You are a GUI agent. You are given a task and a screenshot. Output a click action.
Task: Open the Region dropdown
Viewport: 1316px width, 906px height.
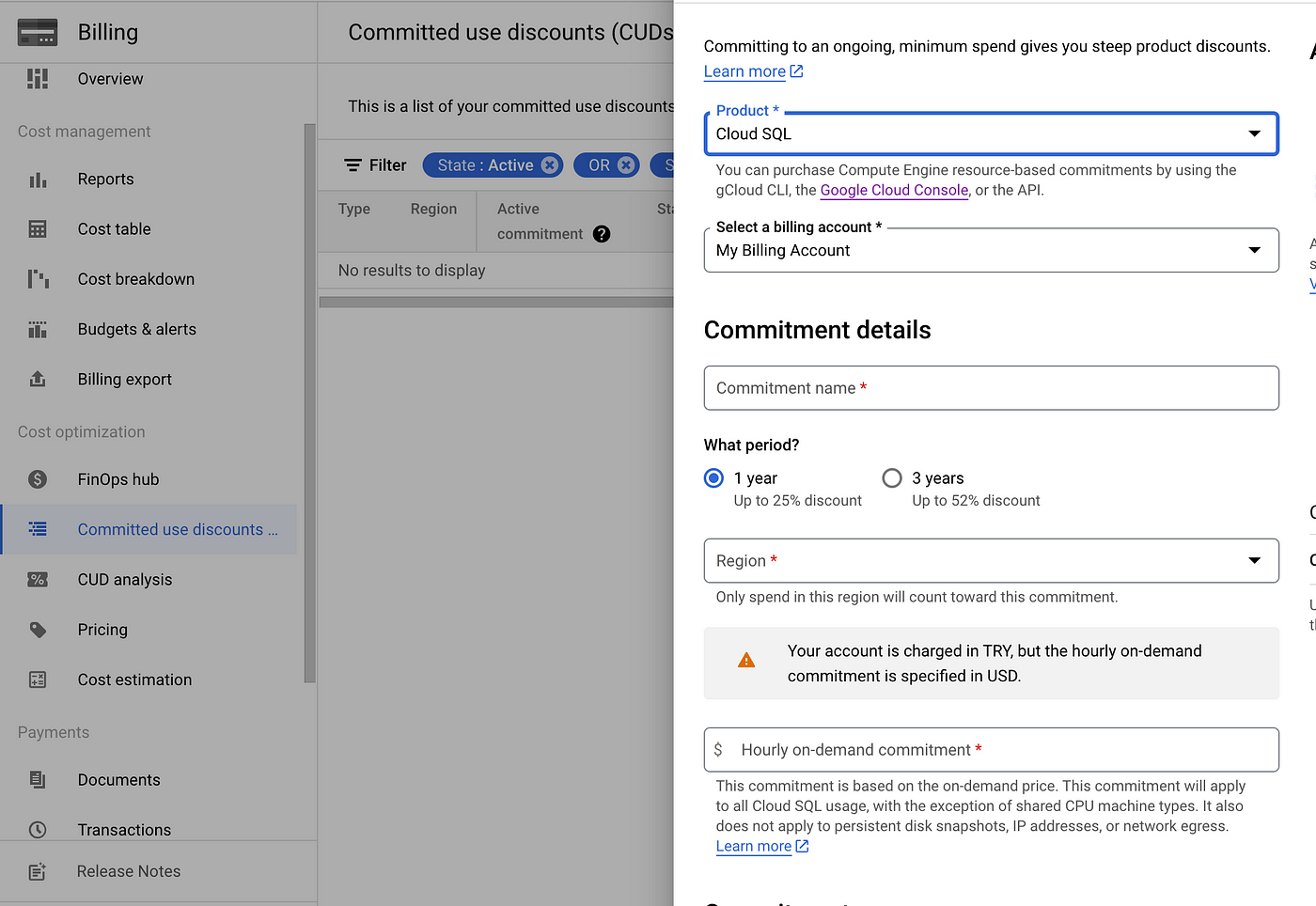point(991,561)
